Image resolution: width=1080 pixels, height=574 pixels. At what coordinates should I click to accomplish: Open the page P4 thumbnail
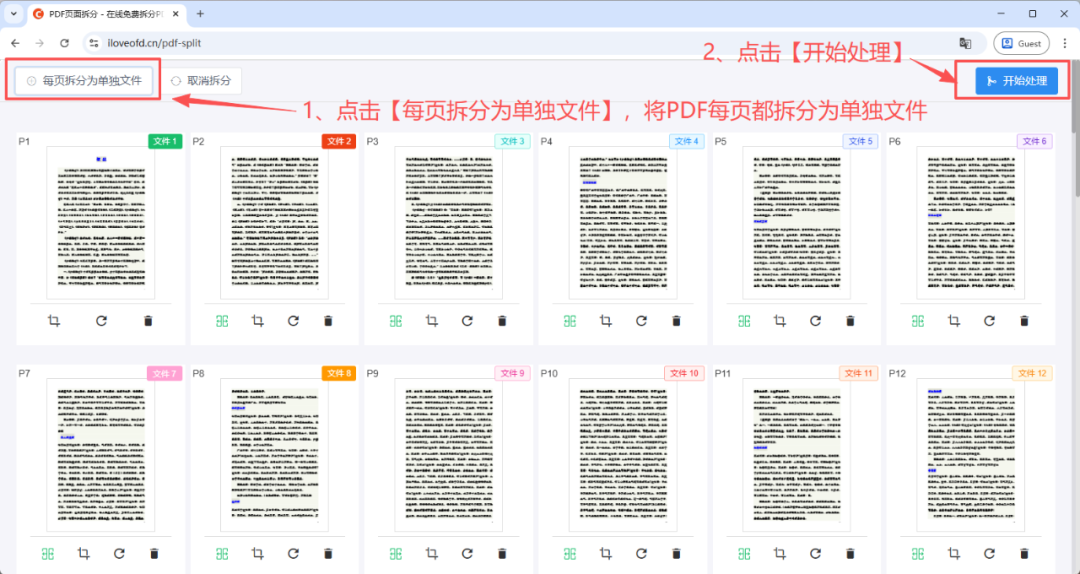coord(623,223)
